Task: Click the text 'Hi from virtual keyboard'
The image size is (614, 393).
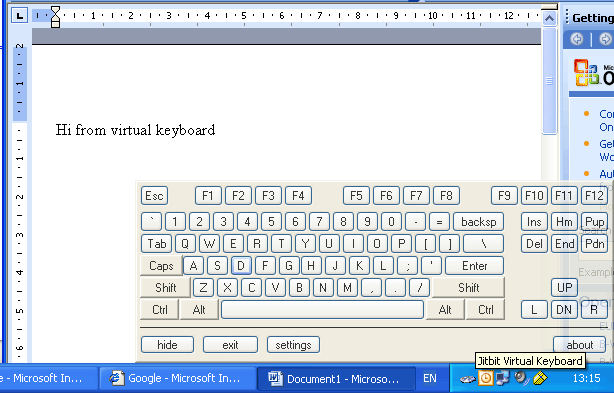Action: (135, 130)
